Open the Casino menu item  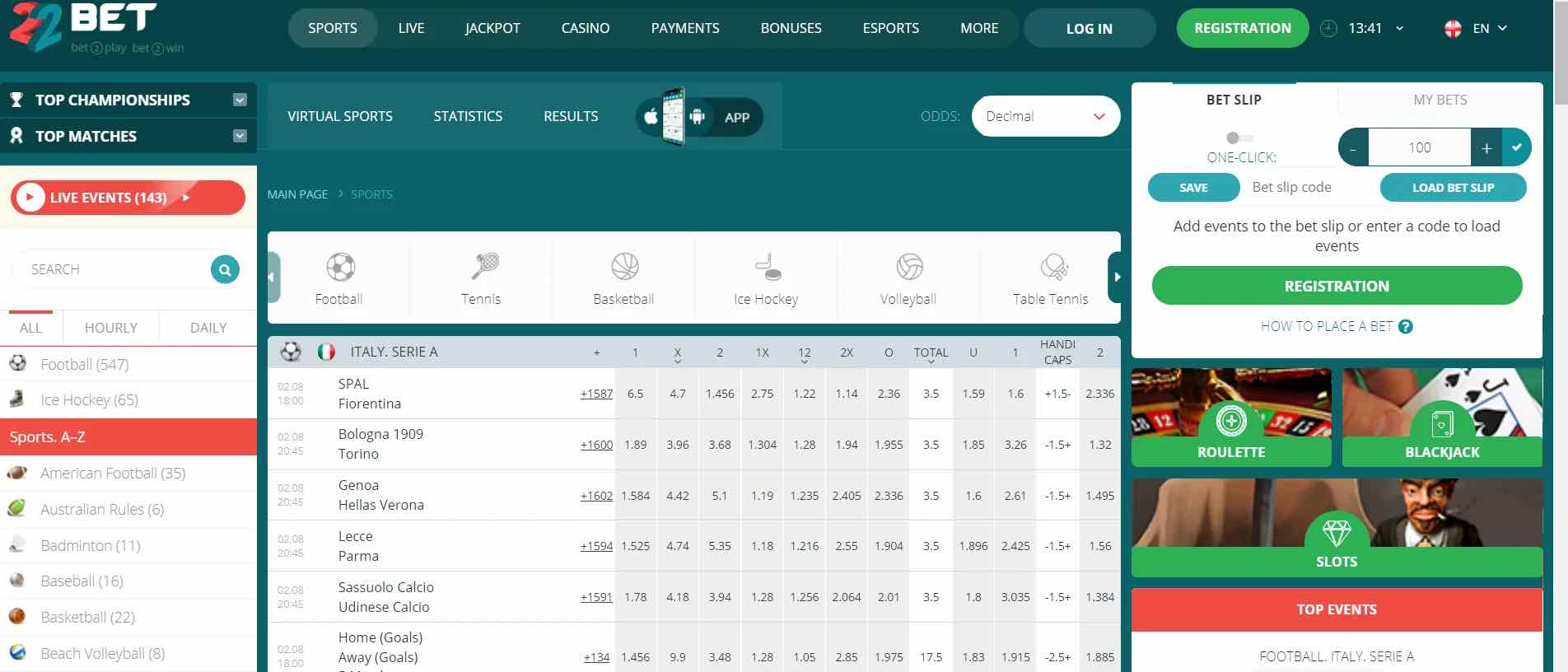[x=585, y=28]
